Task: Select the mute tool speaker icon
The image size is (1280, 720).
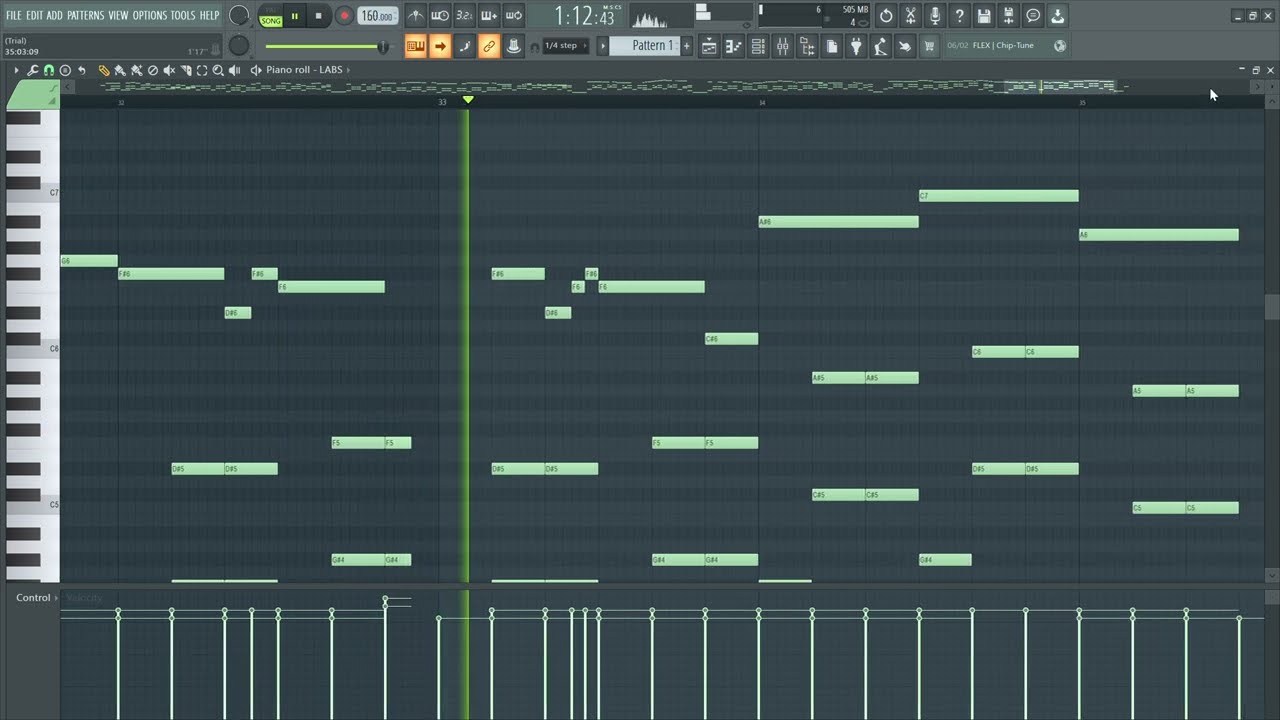Action: (168, 70)
